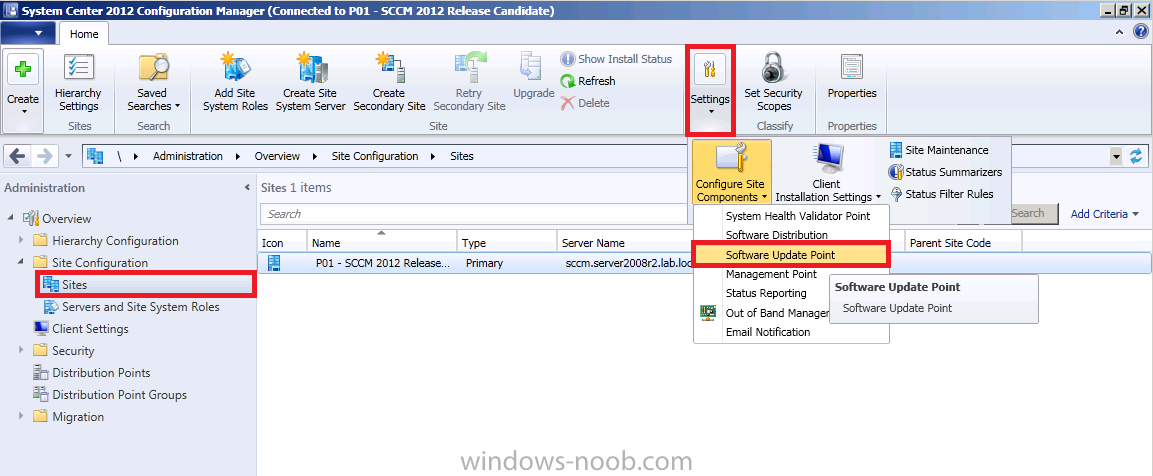
Task: Sort by Server Name column header
Action: point(625,243)
